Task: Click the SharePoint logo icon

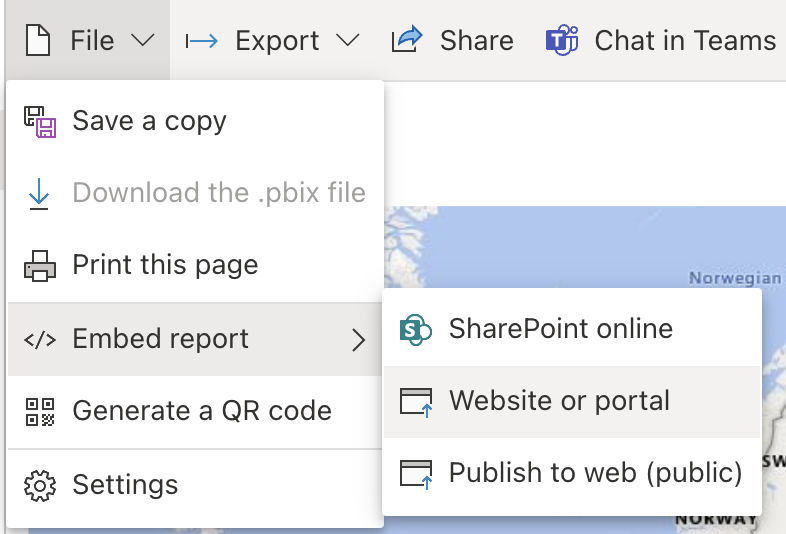Action: [416, 330]
